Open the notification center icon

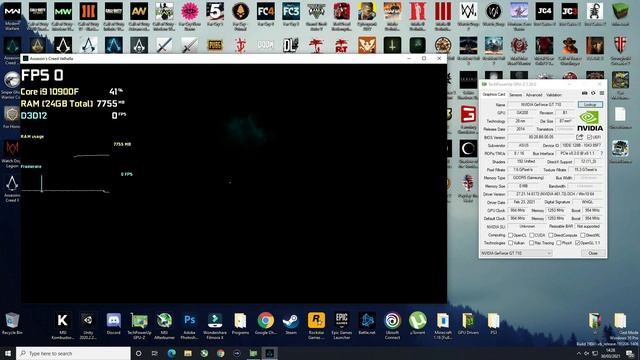[631, 353]
